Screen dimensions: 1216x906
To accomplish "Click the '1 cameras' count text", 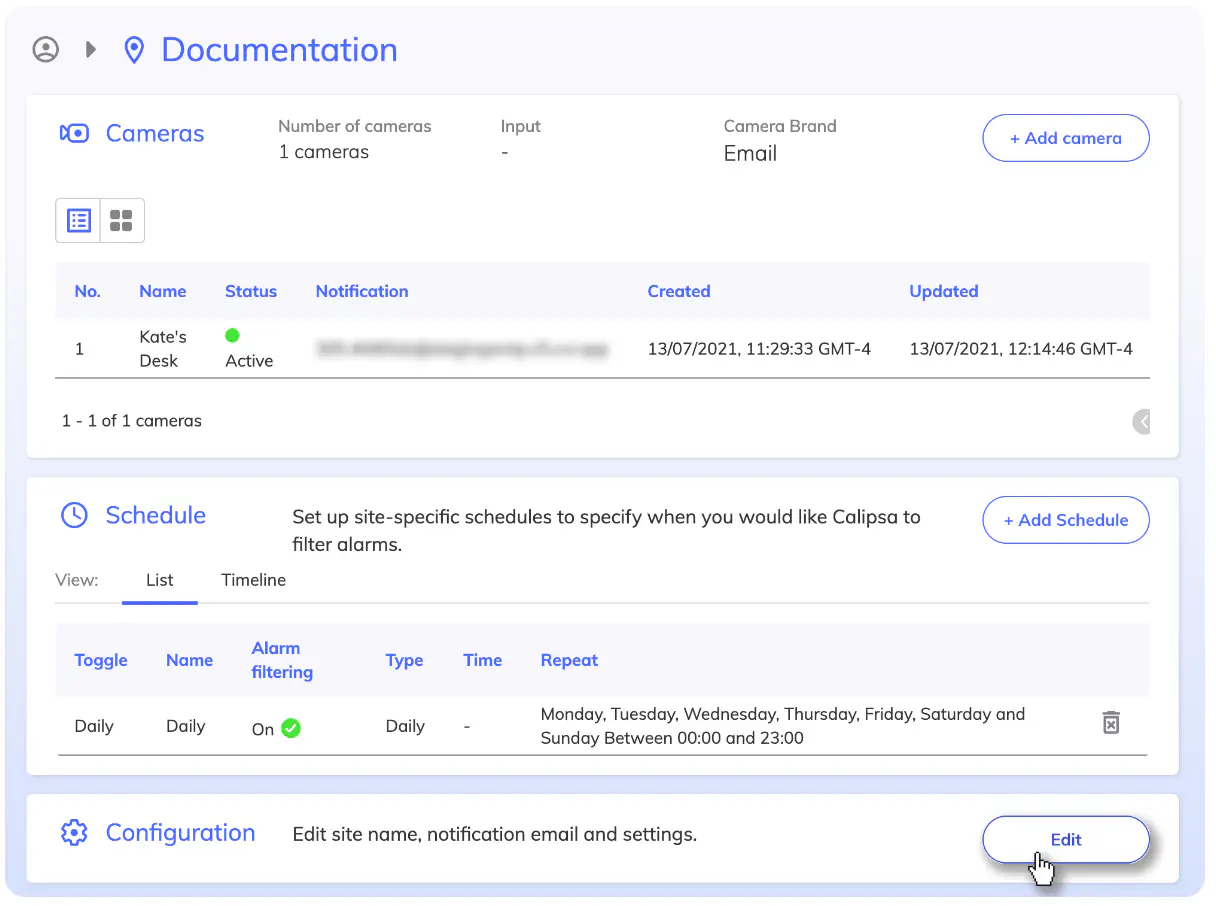I will point(323,152).
